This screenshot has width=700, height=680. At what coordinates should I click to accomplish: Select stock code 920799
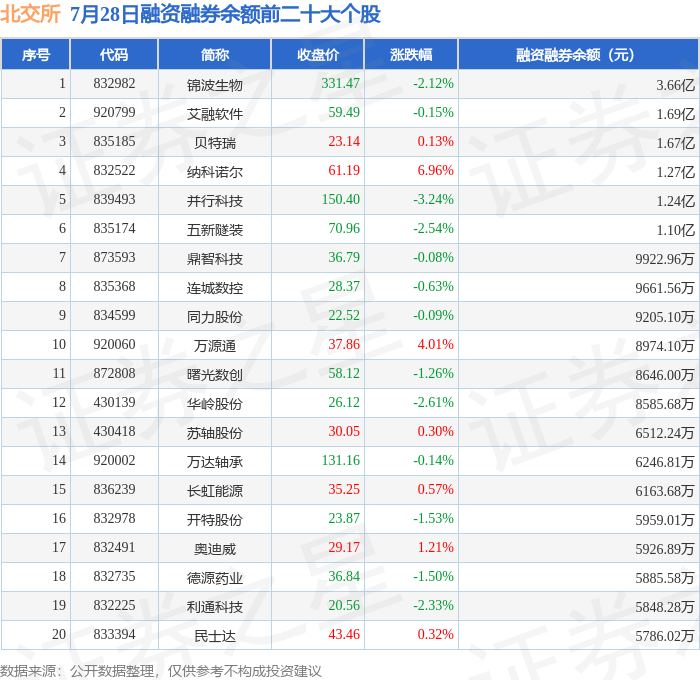[x=114, y=113]
